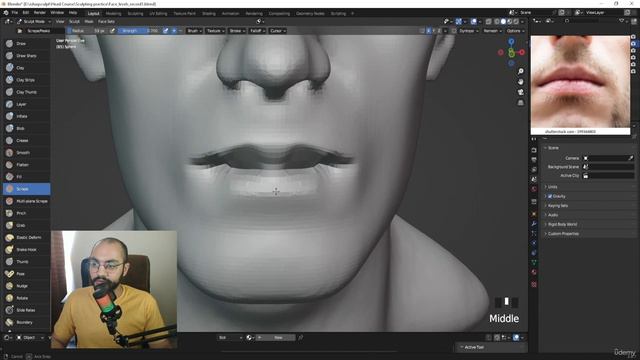Open the Dyntopo dropdown
The image size is (640, 360).
click(468, 31)
